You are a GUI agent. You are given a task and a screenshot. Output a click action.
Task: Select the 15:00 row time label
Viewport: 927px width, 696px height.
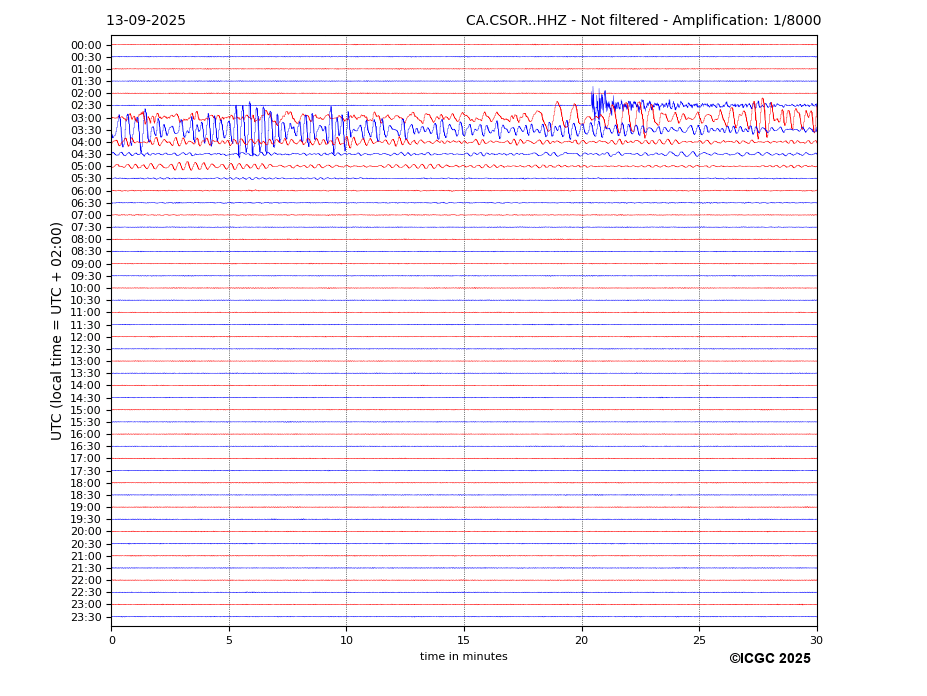tap(86, 411)
